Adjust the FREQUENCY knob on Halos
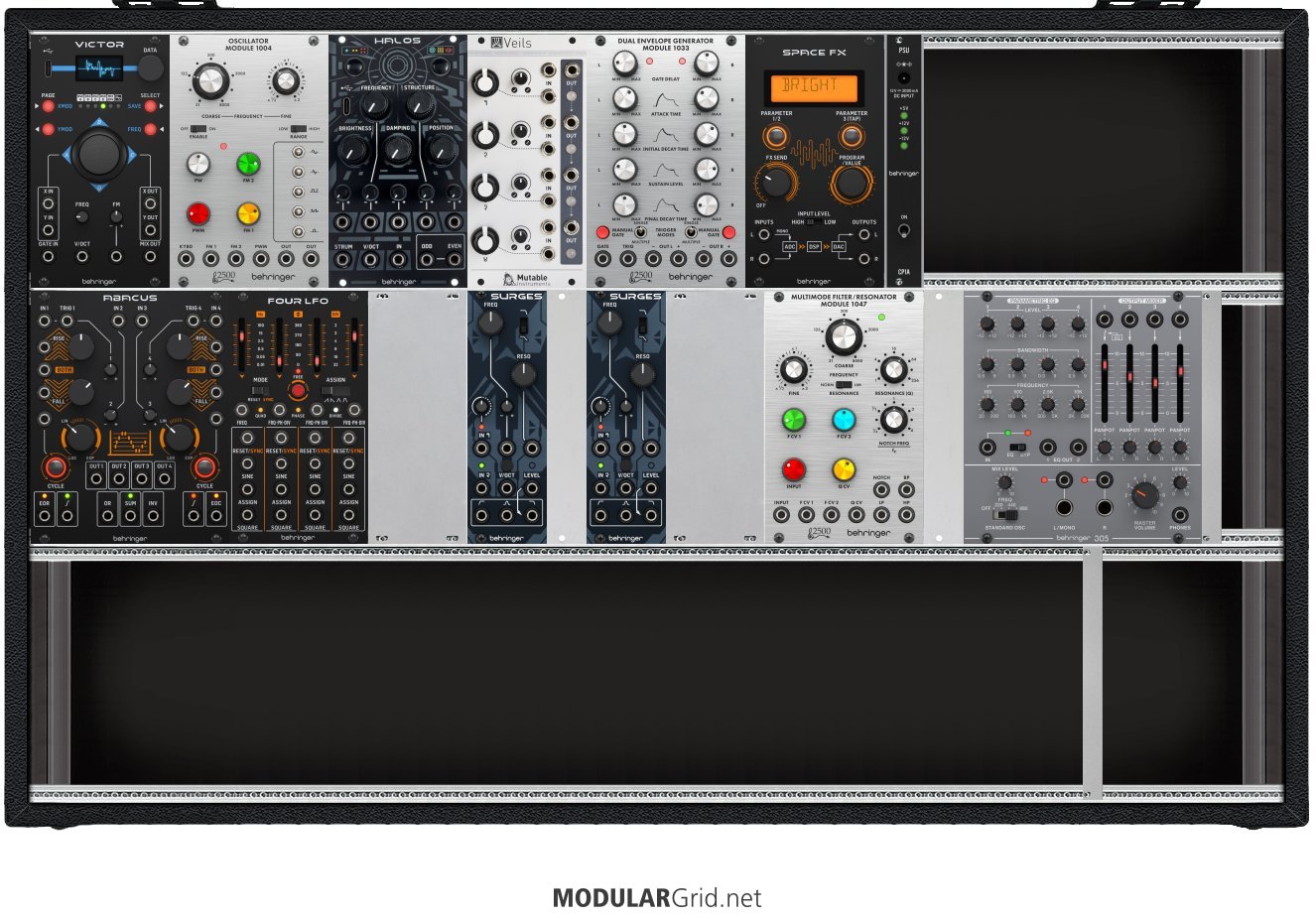Screen dimensions: 1316x919 click(376, 105)
